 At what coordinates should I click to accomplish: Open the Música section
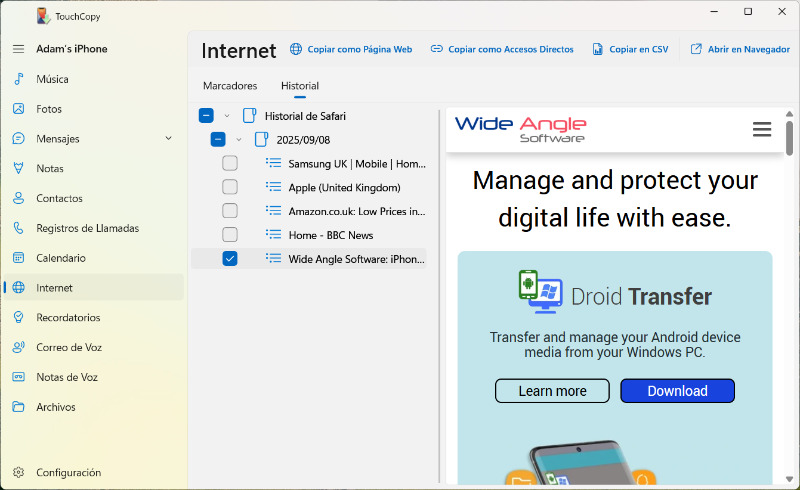pos(94,79)
